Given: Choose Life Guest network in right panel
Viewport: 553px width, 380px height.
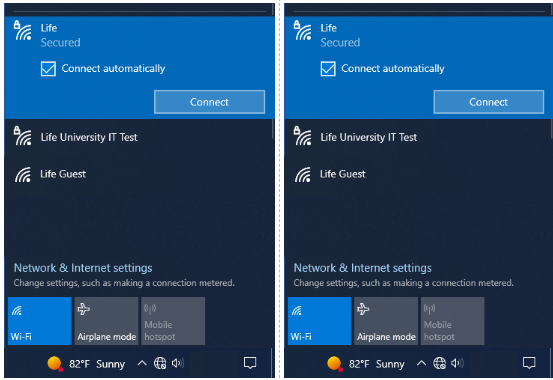Looking at the screenshot, I should [x=418, y=174].
